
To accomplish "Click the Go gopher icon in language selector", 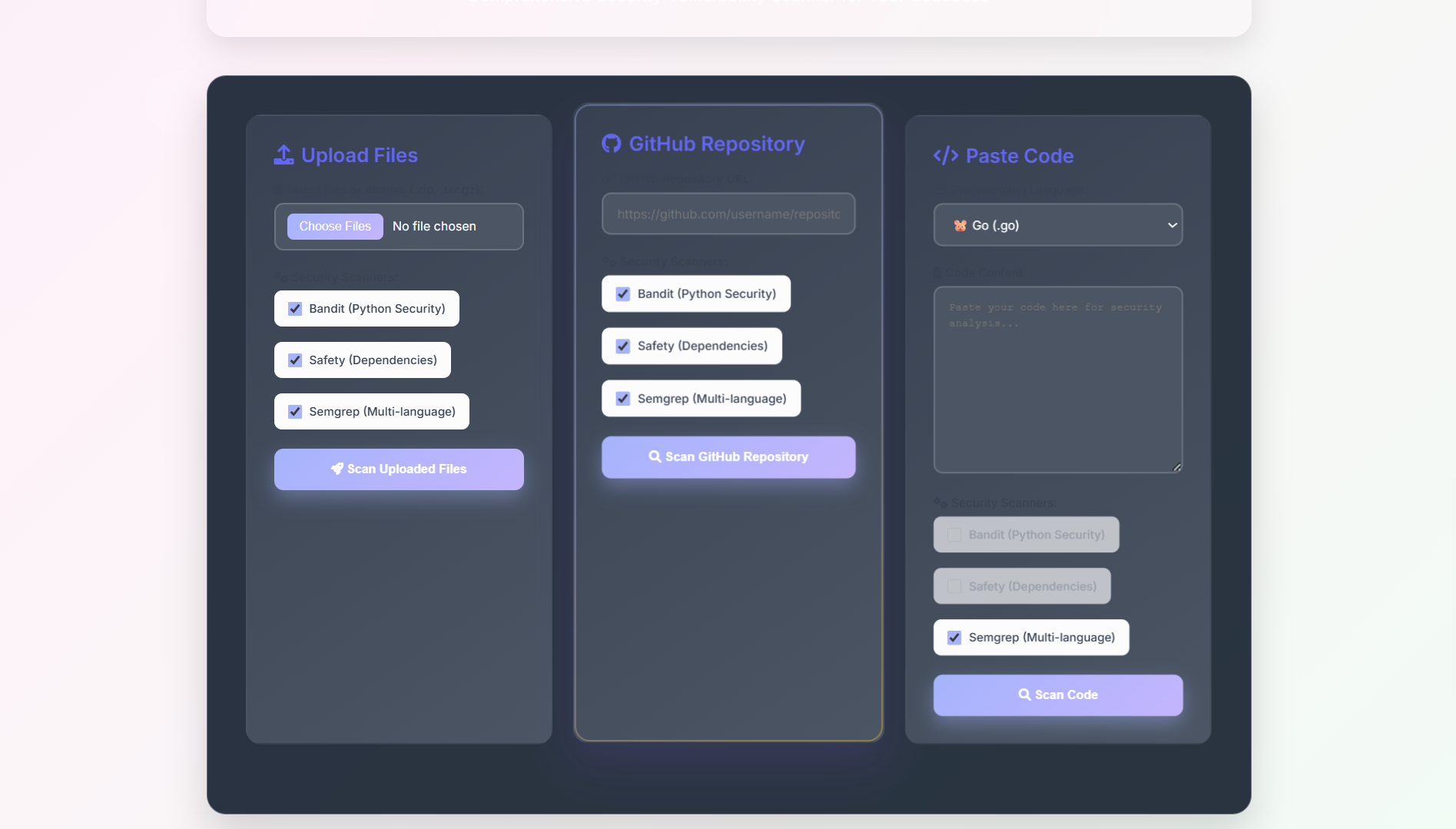I will click(960, 225).
